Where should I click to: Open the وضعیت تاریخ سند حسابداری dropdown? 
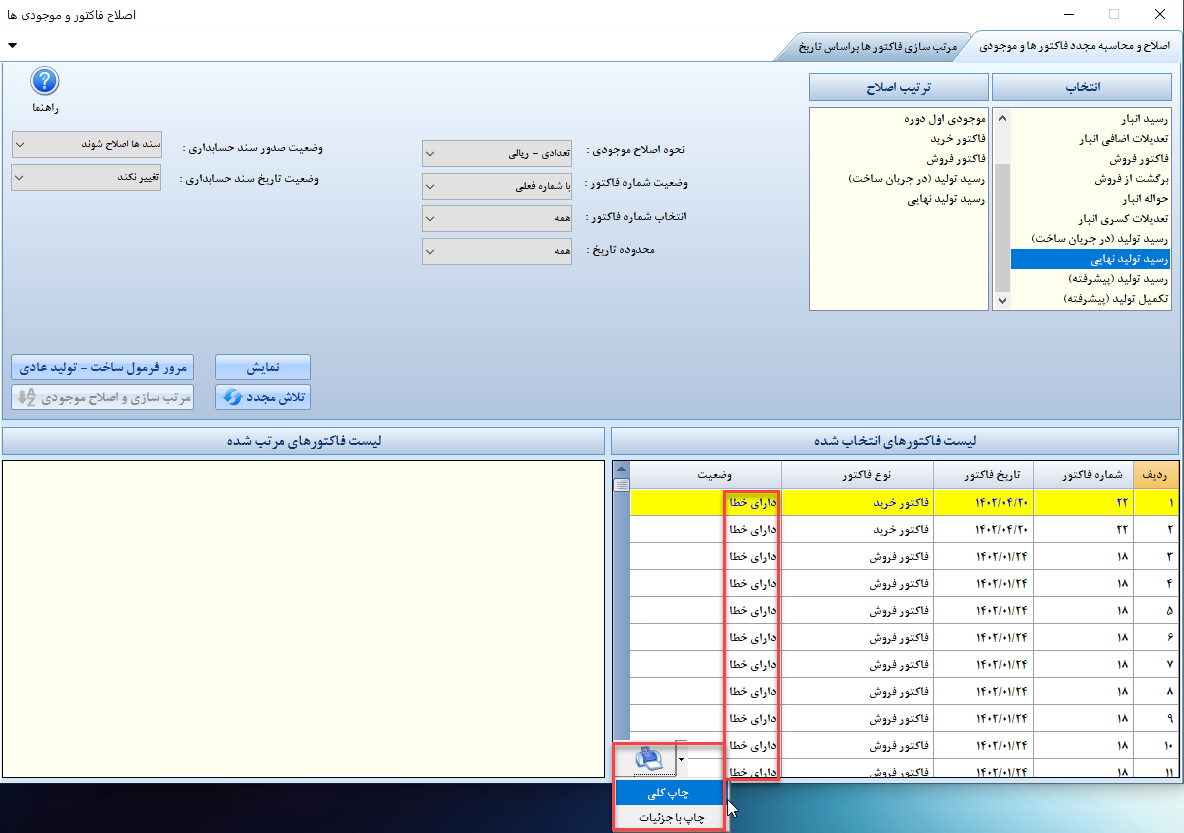point(87,177)
